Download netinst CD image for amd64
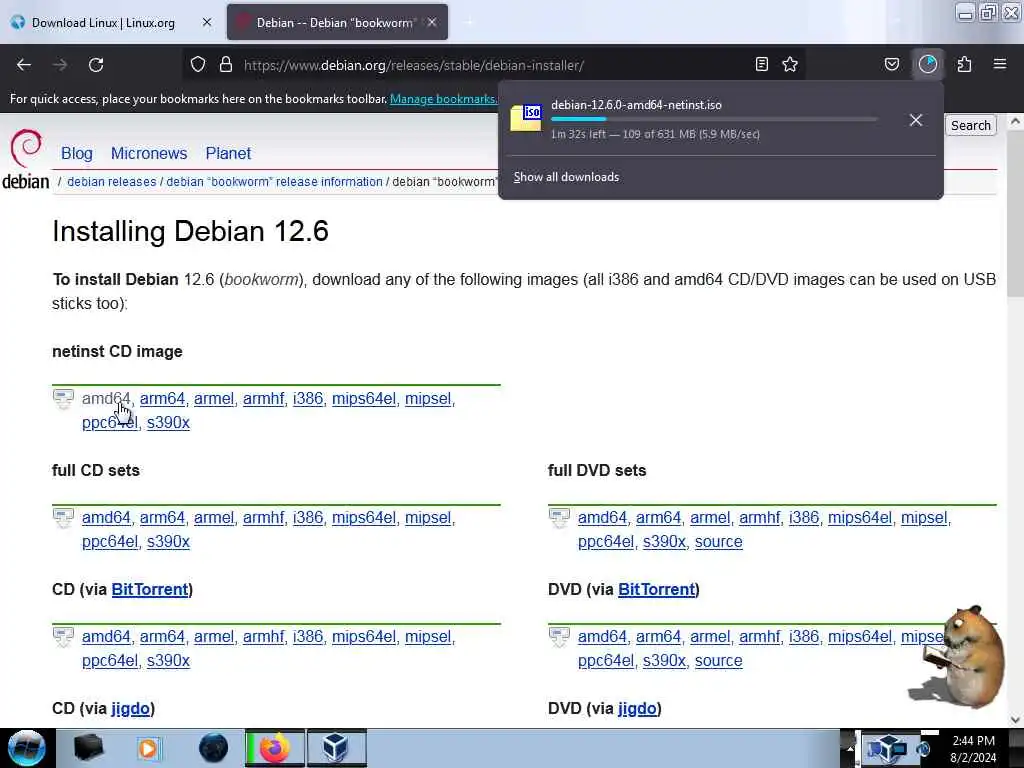 (106, 398)
